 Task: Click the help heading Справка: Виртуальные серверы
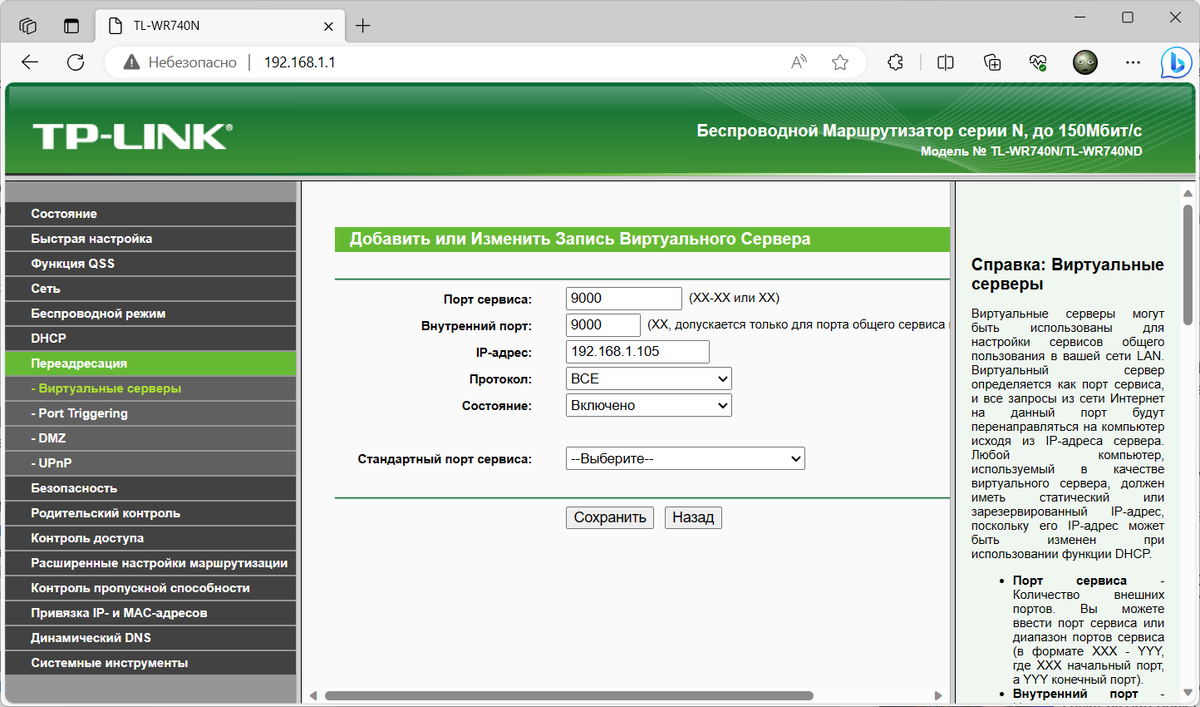tap(1068, 274)
